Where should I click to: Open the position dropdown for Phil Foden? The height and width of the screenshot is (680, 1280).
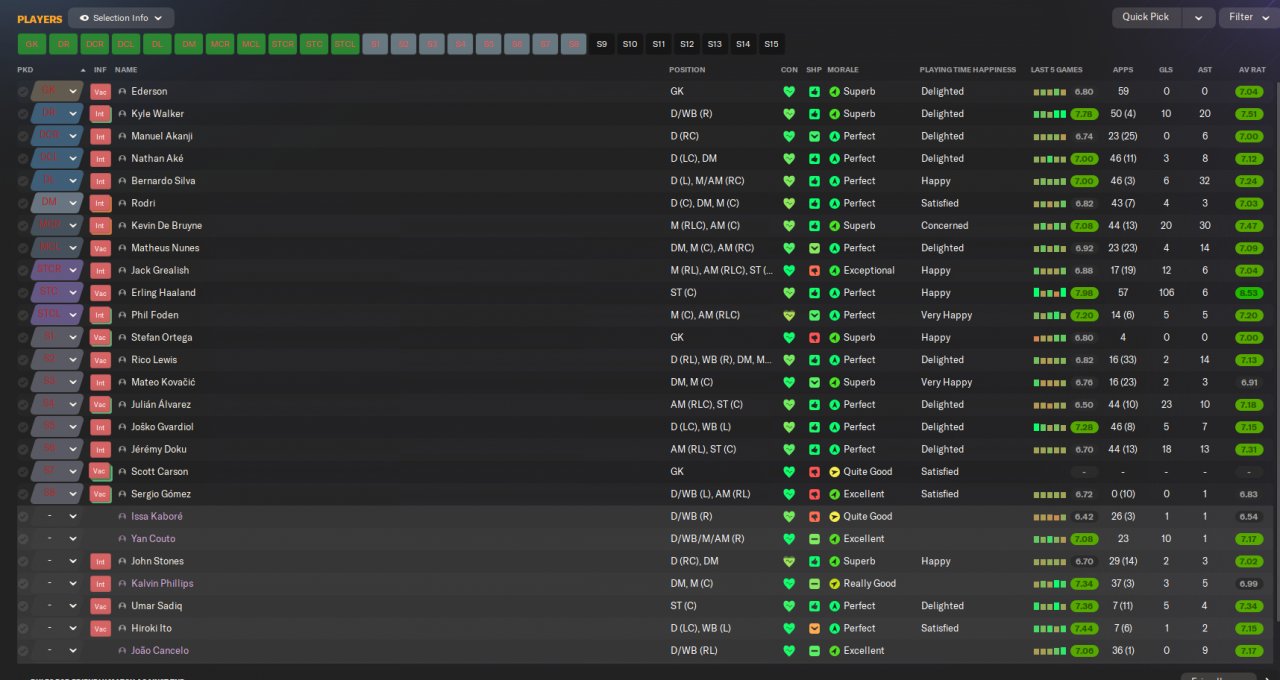tap(73, 315)
